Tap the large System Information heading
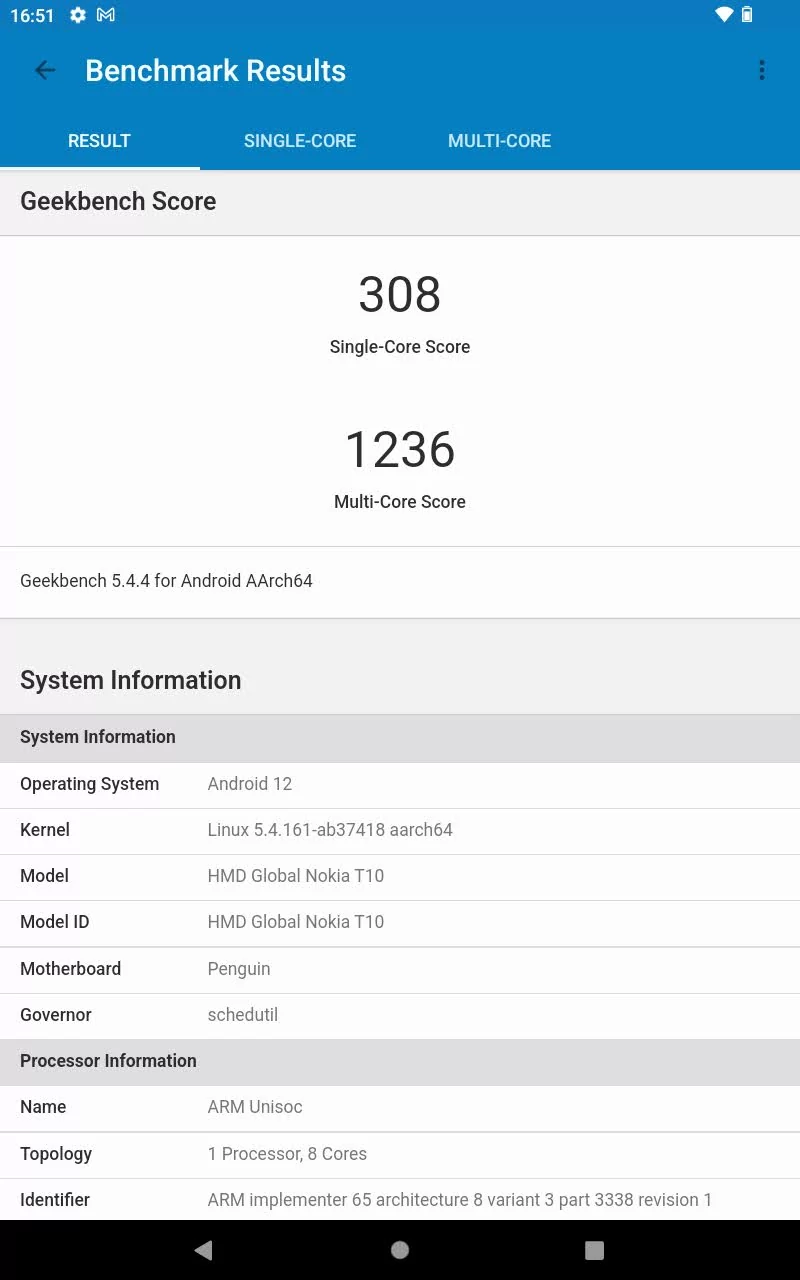Screen dimensions: 800x1280 [x=131, y=680]
